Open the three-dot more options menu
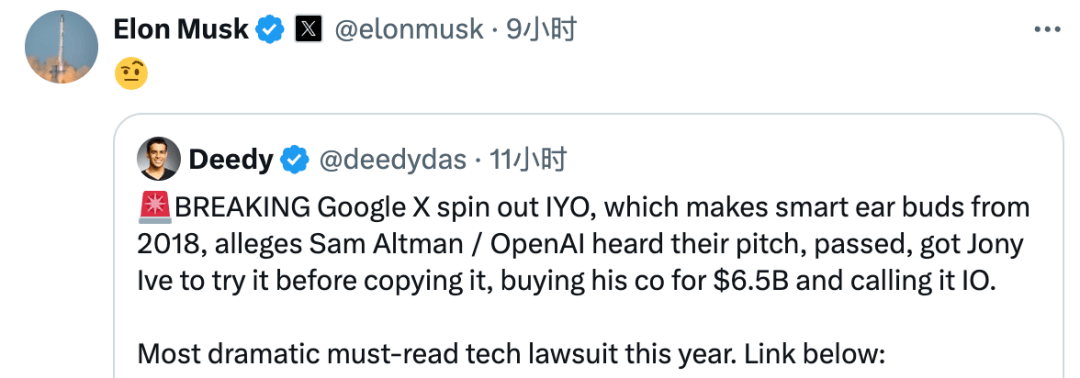The width and height of the screenshot is (1080, 378). point(1047,30)
